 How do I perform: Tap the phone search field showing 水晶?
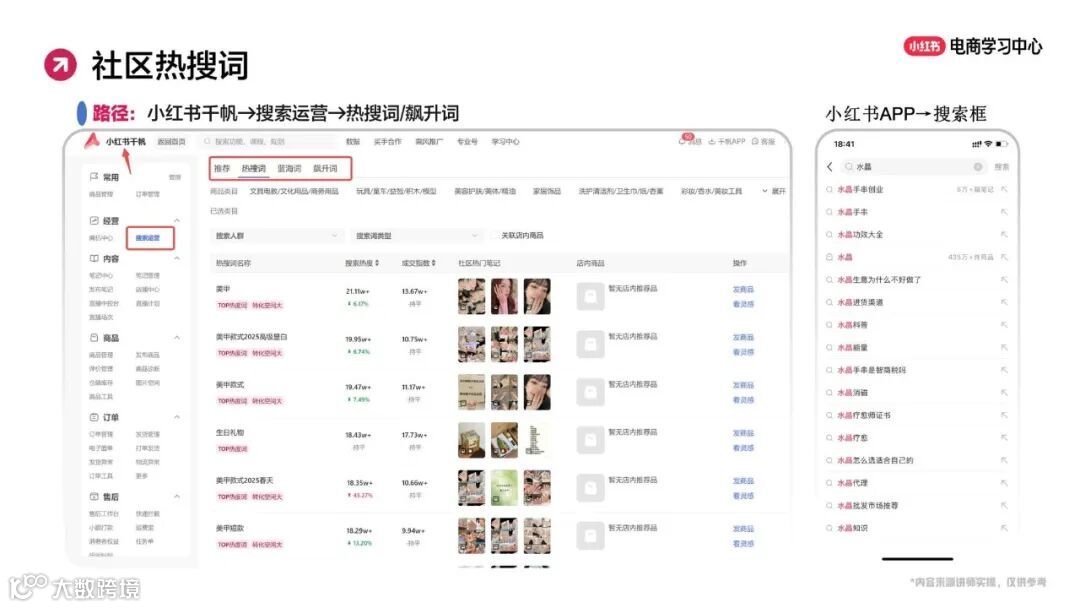[913, 167]
